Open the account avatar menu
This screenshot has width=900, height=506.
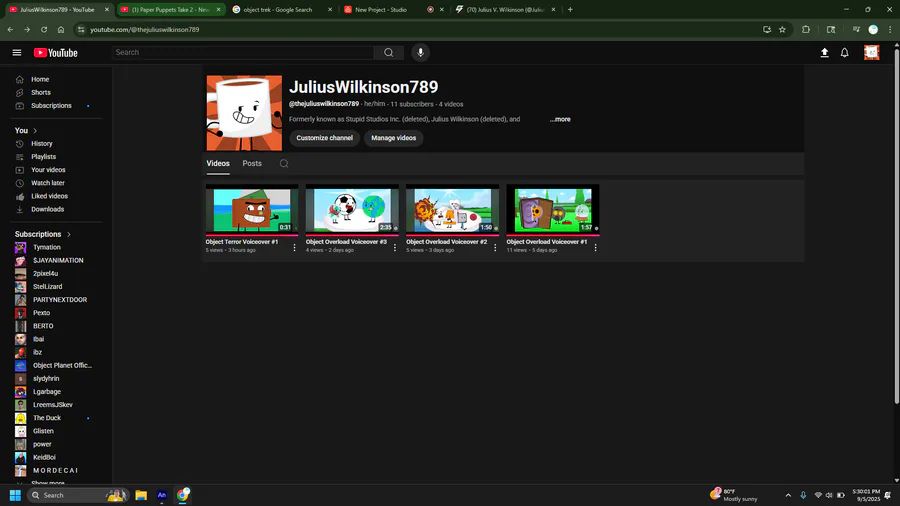click(871, 53)
